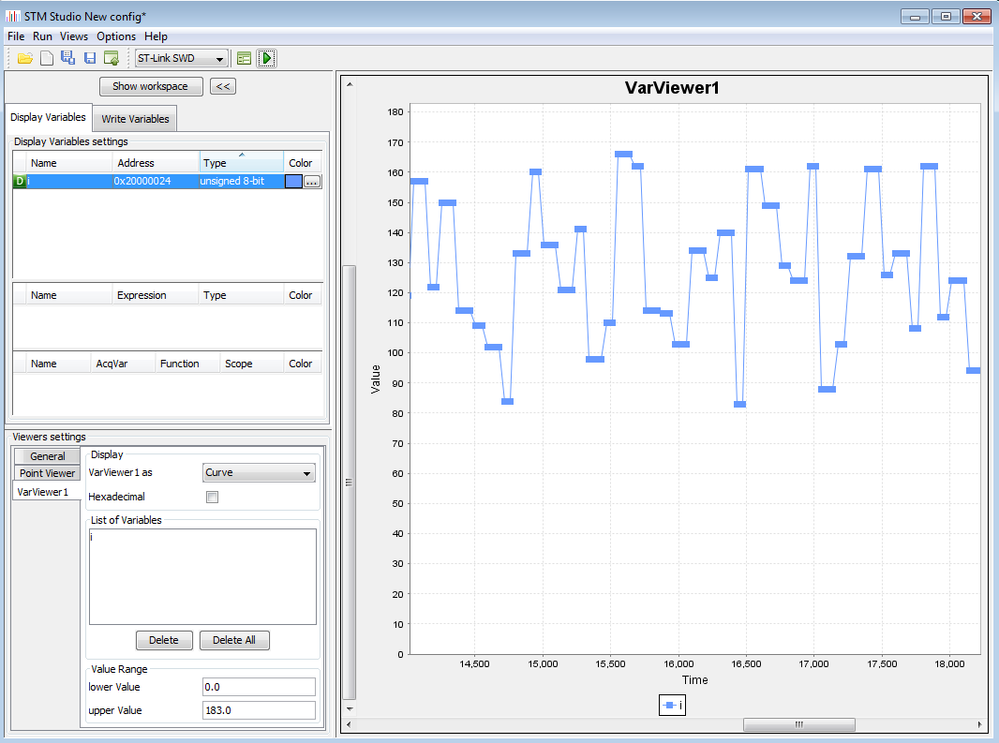Click the Expression column header
Image resolution: width=999 pixels, height=743 pixels.
[x=156, y=295]
